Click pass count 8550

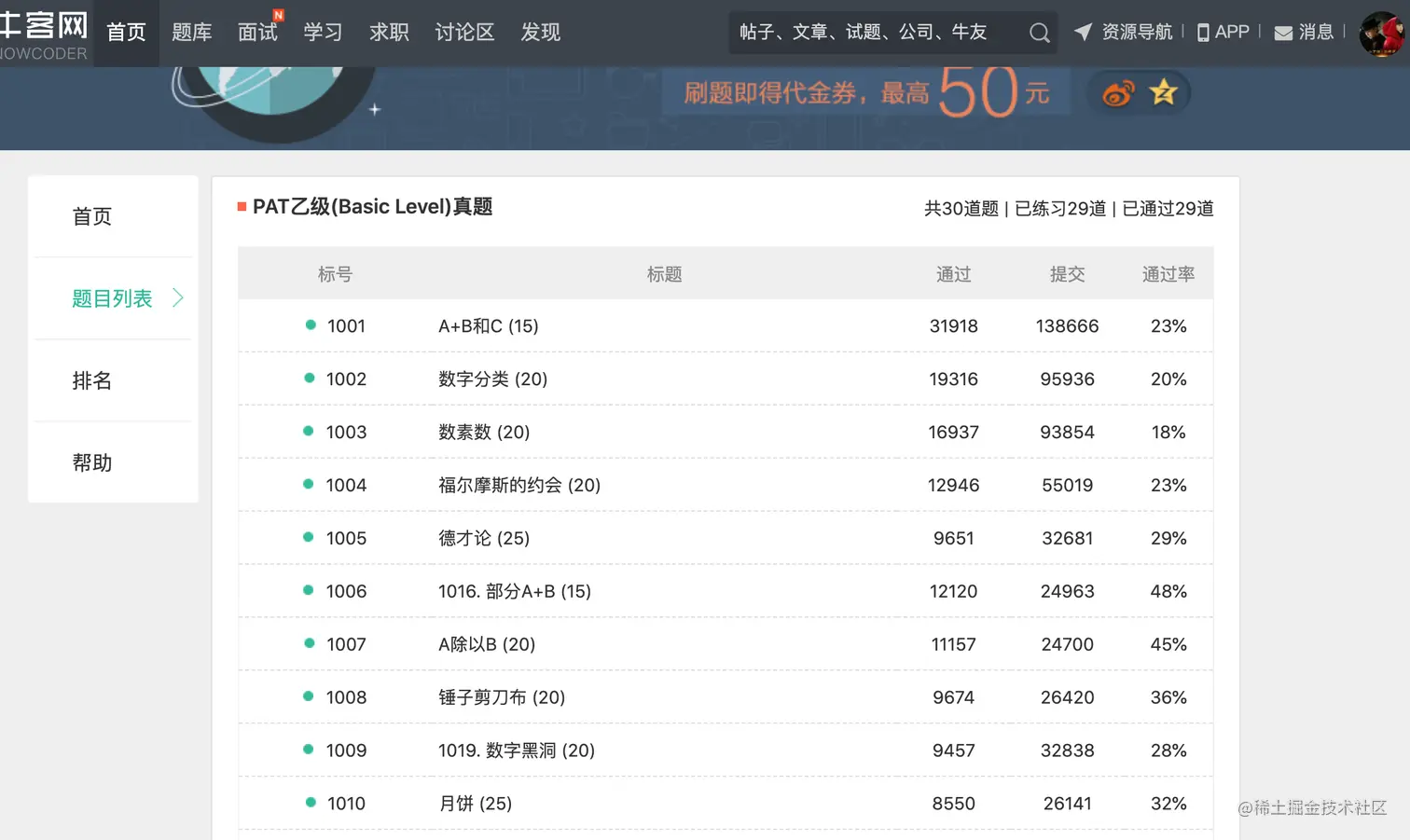[x=954, y=804]
